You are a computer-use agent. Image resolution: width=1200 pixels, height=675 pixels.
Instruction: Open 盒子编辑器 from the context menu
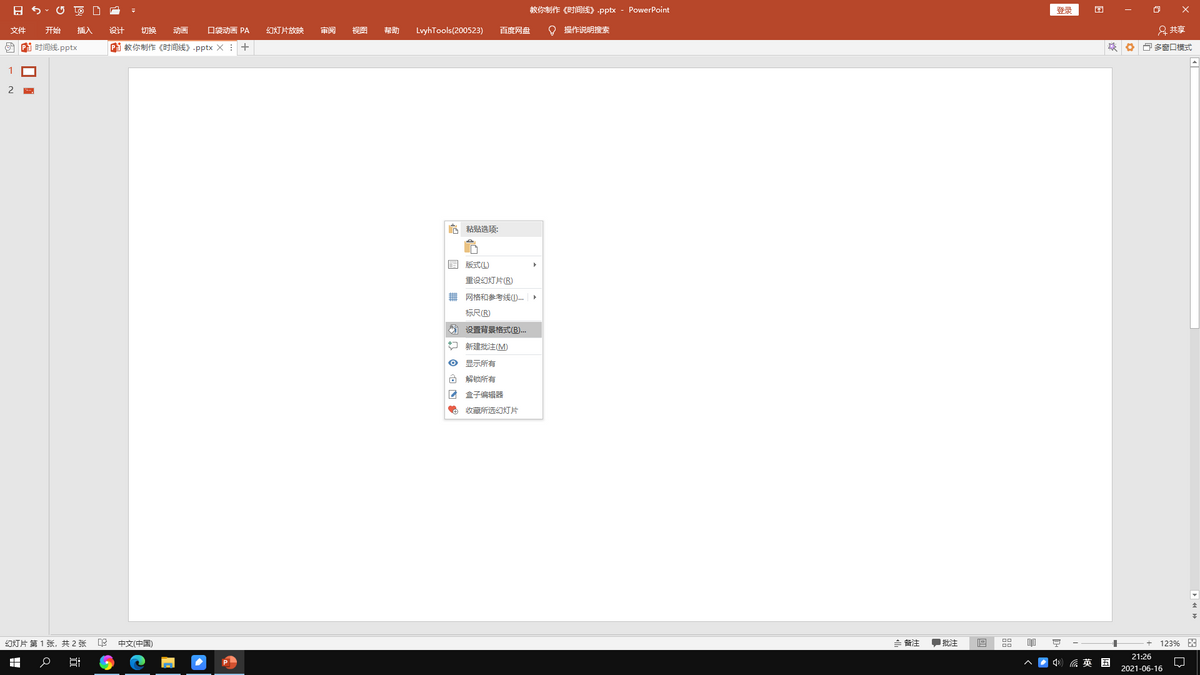[x=493, y=395]
